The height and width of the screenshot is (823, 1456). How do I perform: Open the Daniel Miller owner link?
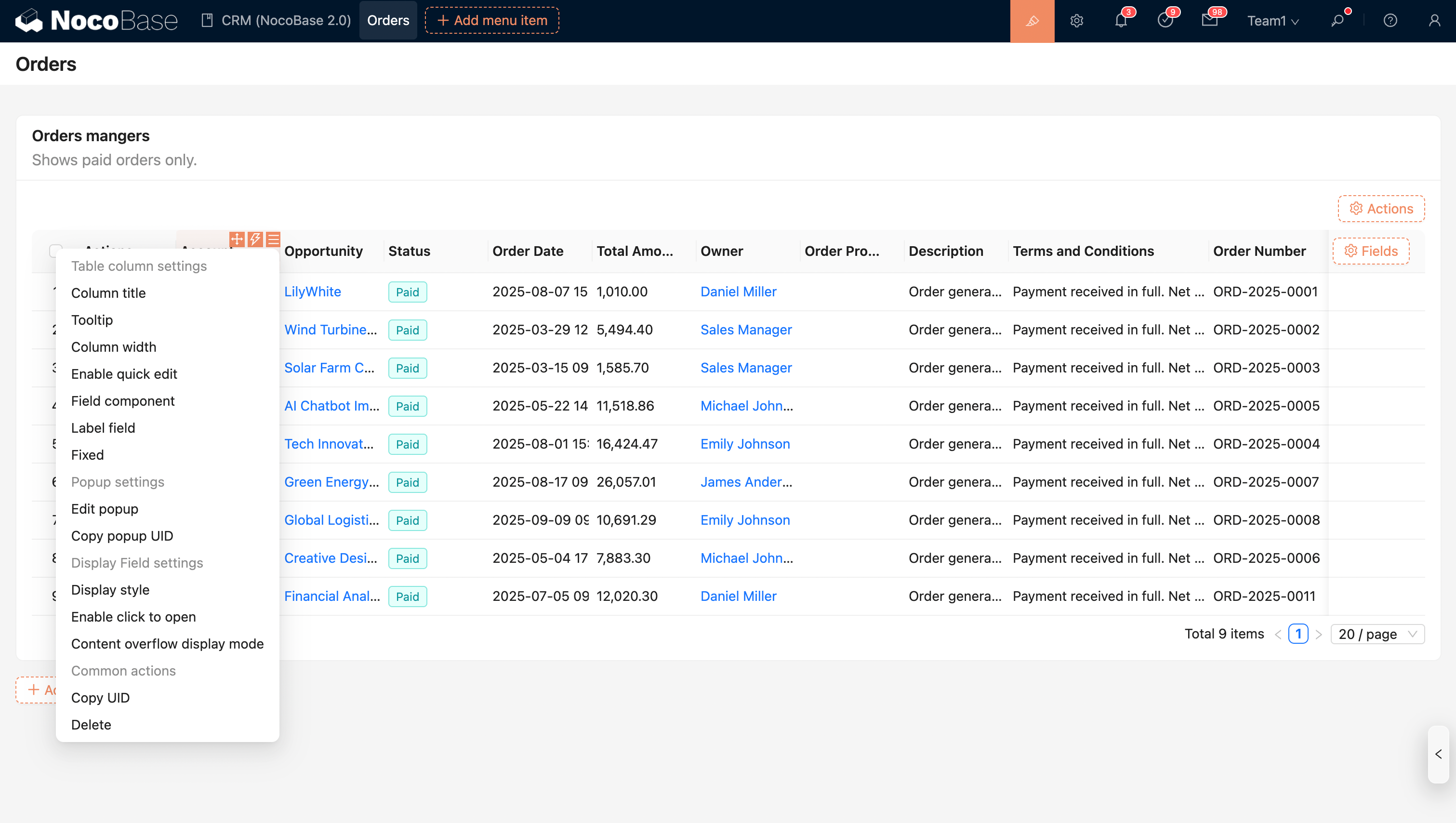738,292
